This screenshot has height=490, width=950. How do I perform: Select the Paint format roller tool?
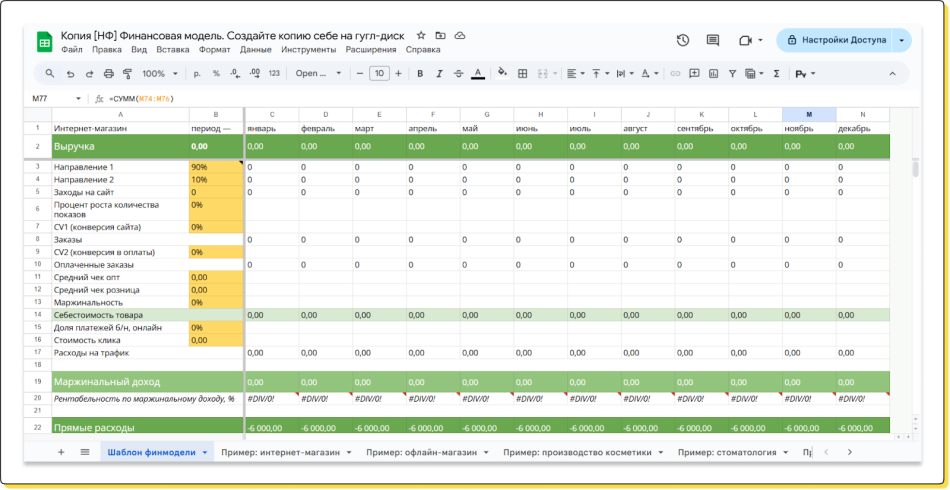pyautogui.click(x=127, y=74)
